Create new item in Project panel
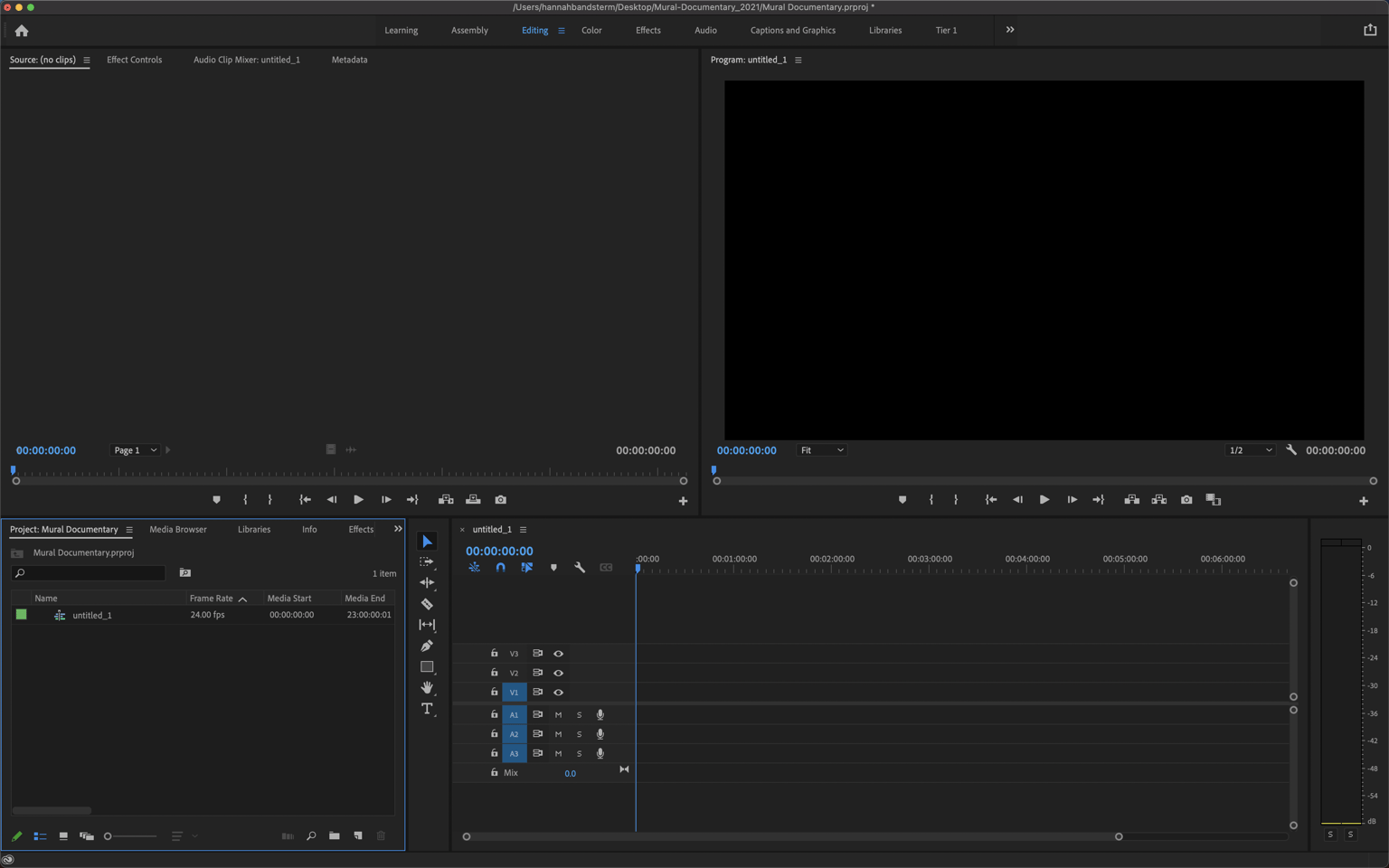Image resolution: width=1389 pixels, height=868 pixels. 358,836
